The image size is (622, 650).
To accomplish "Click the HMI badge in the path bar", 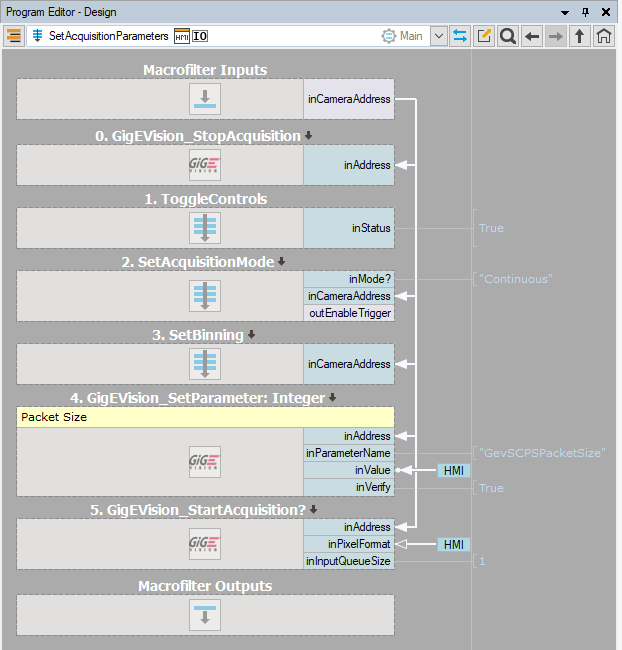I will click(181, 36).
